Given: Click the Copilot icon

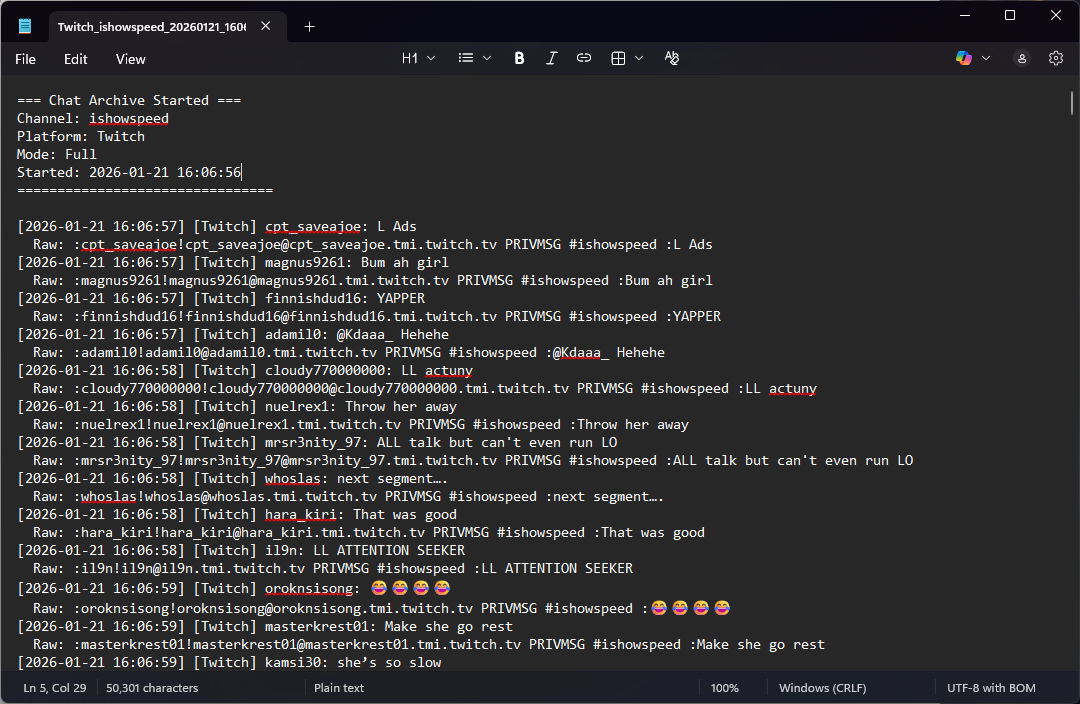Looking at the screenshot, I should 963,59.
